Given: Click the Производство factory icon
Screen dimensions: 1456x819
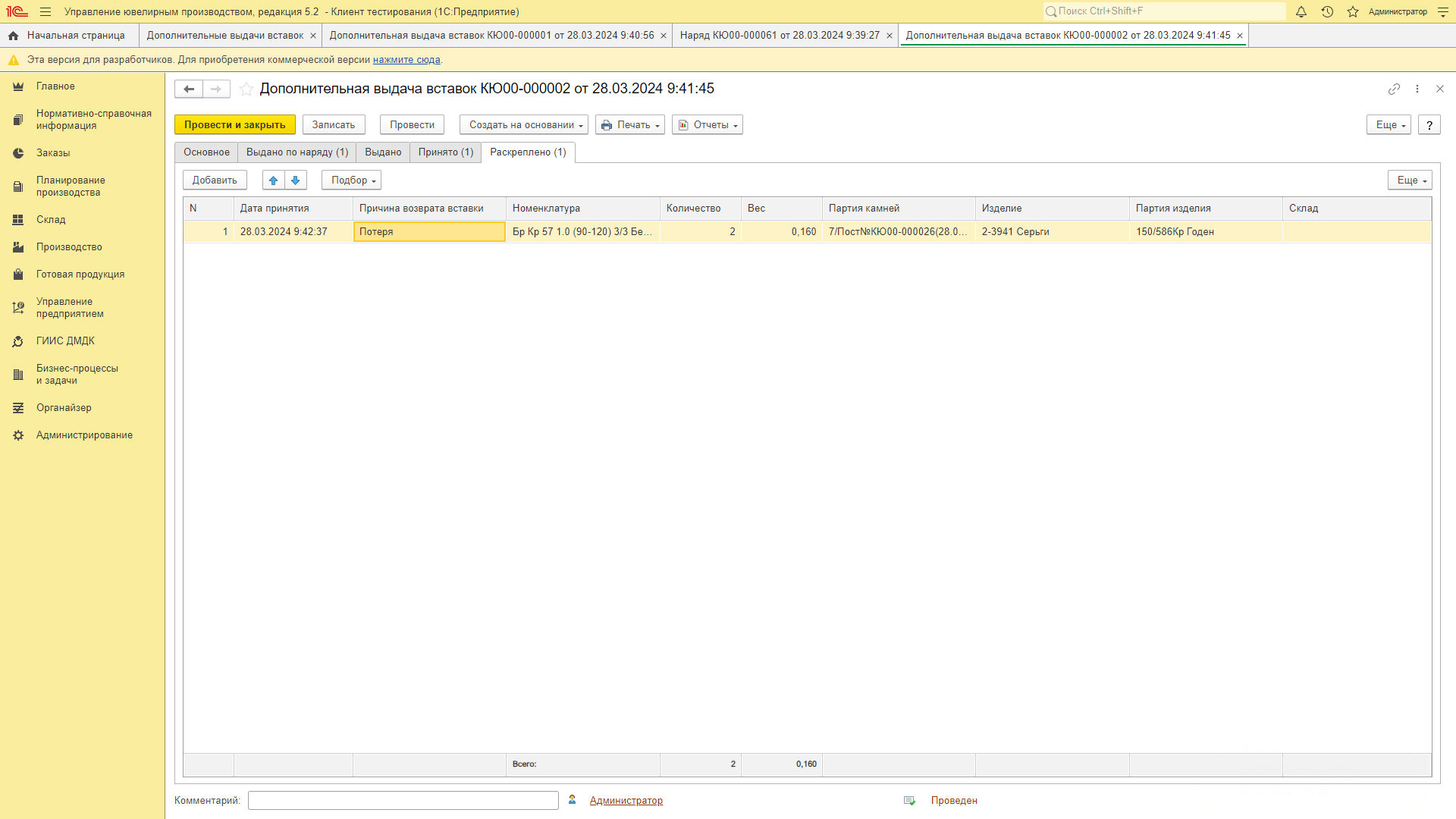Looking at the screenshot, I should pyautogui.click(x=18, y=247).
